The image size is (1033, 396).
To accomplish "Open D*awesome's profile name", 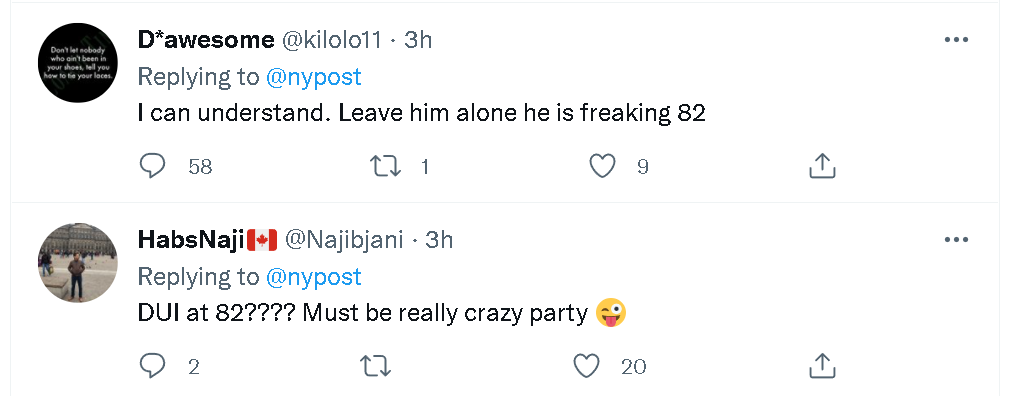I will pos(206,40).
